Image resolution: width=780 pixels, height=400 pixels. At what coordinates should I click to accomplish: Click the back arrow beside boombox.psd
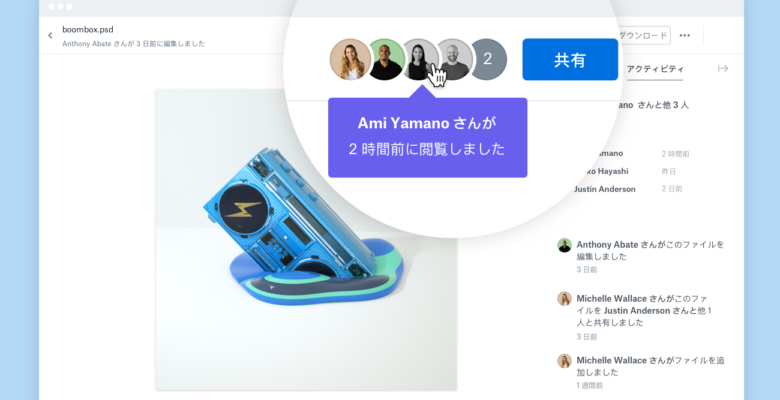point(50,35)
